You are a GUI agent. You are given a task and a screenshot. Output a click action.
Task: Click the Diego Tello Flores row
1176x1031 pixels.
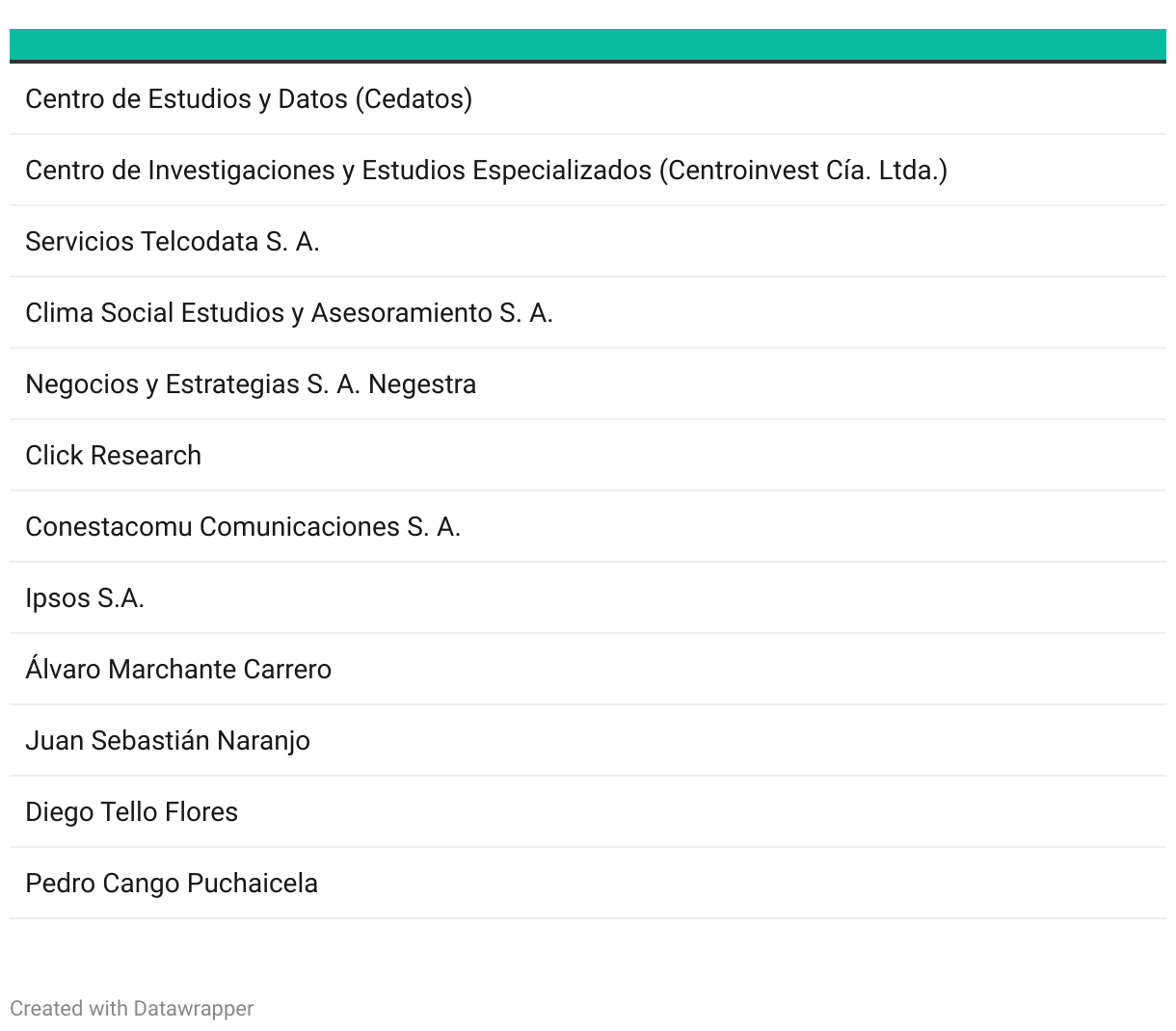tap(131, 812)
